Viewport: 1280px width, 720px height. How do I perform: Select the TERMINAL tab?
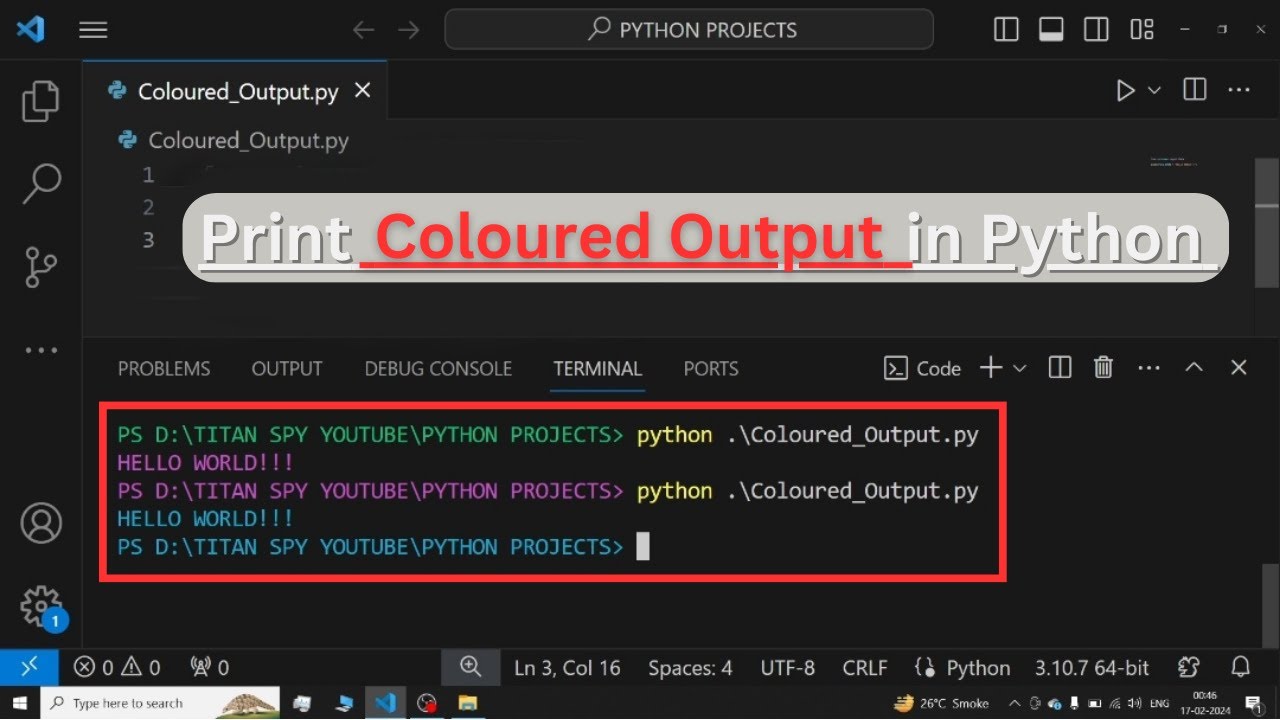(x=598, y=369)
